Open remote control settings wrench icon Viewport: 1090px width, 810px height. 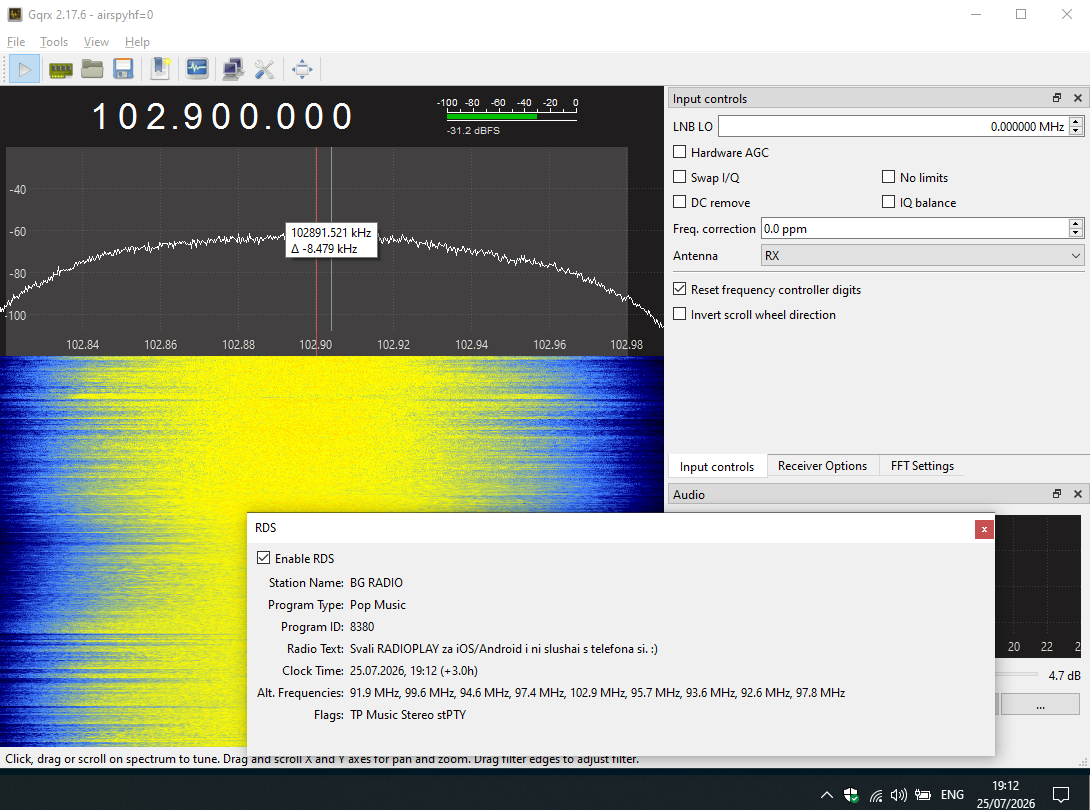click(x=264, y=69)
